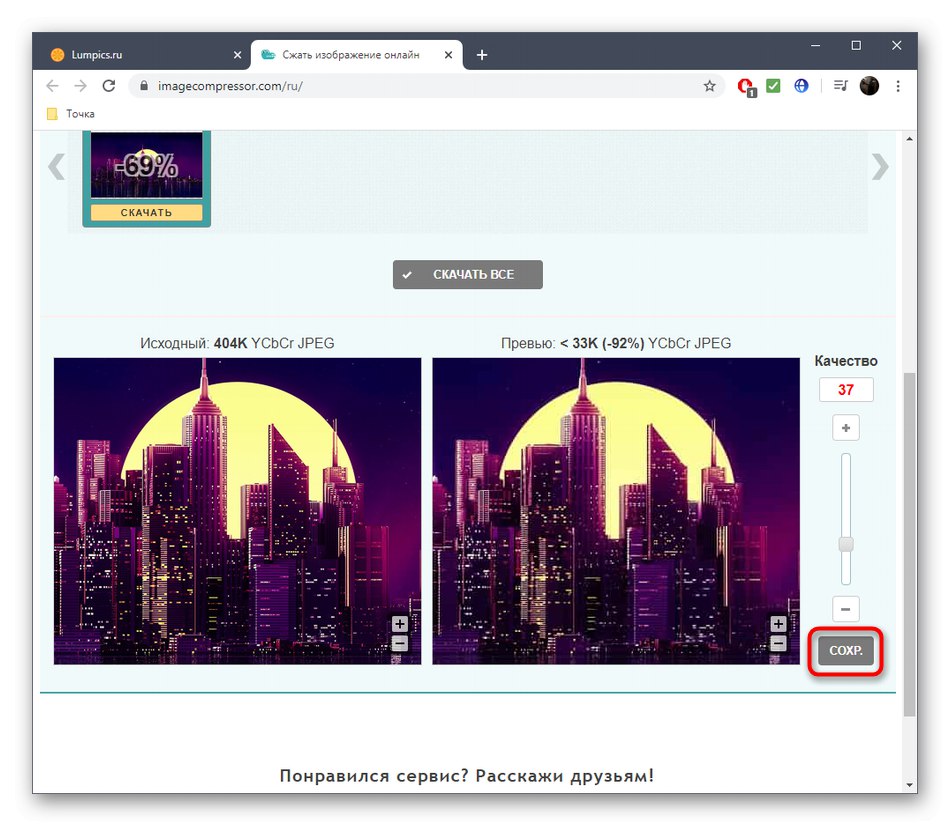950x826 pixels.
Task: Zoom in on the original image preview
Action: (400, 622)
